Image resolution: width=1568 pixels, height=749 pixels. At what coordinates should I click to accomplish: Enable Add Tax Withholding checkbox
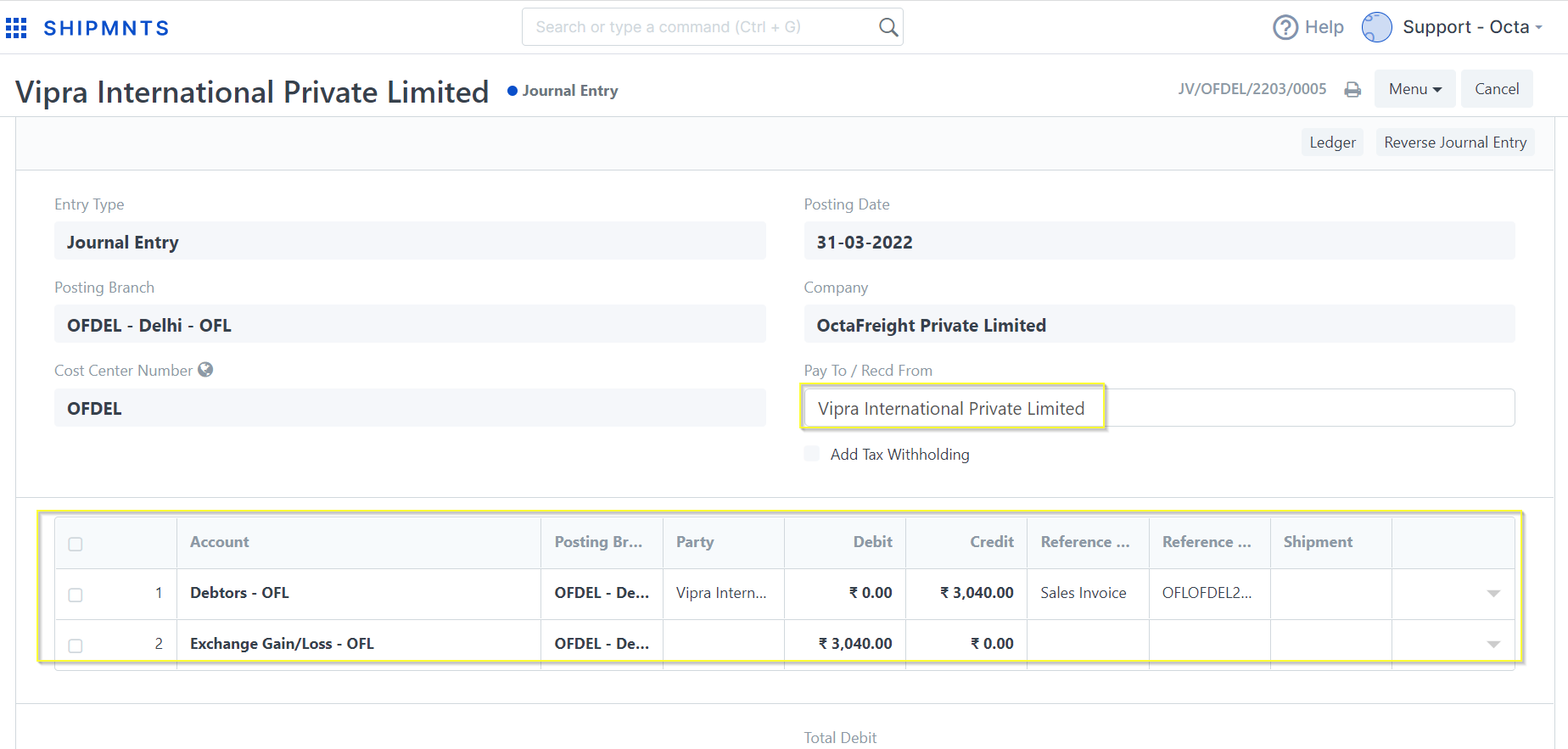point(812,454)
